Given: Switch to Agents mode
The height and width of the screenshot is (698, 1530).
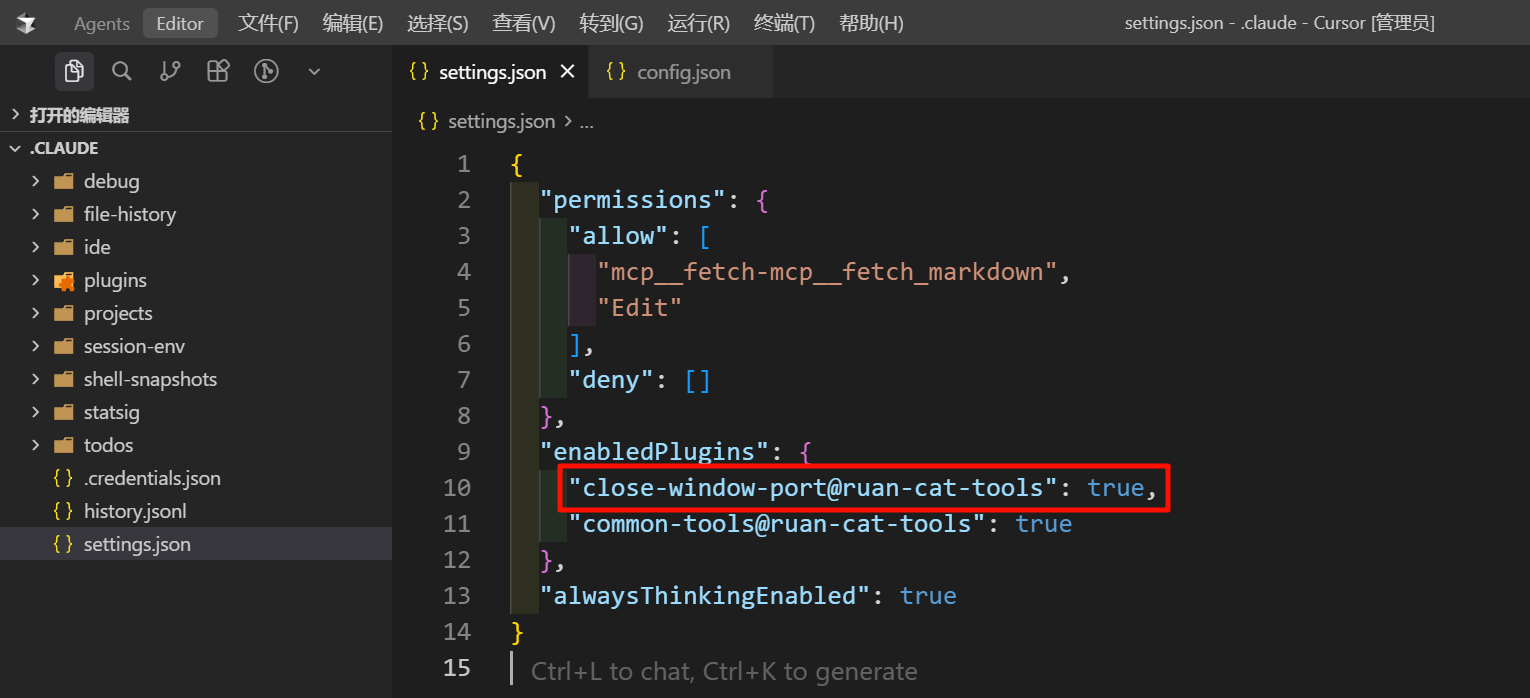Looking at the screenshot, I should point(102,23).
